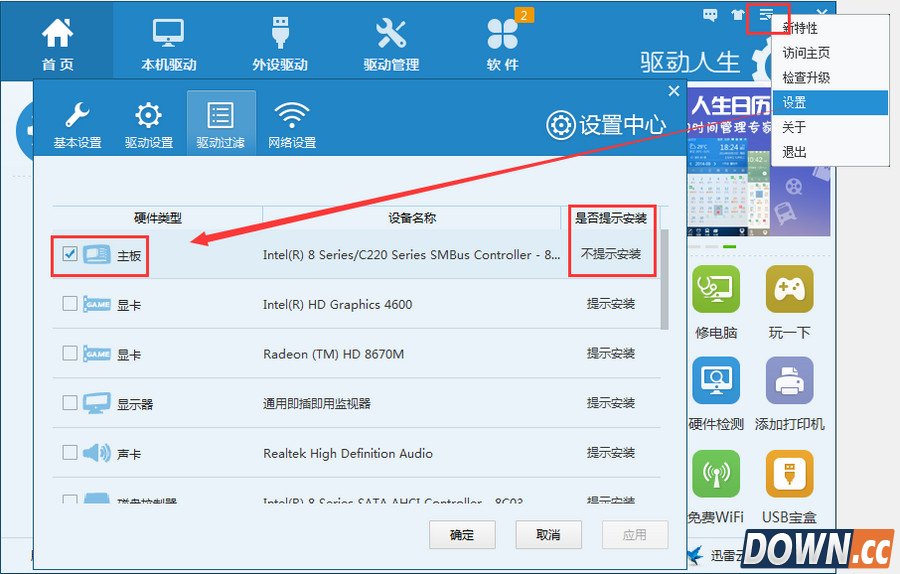Open the 外设驱动 USB icon
The image size is (900, 574).
pos(279,35)
